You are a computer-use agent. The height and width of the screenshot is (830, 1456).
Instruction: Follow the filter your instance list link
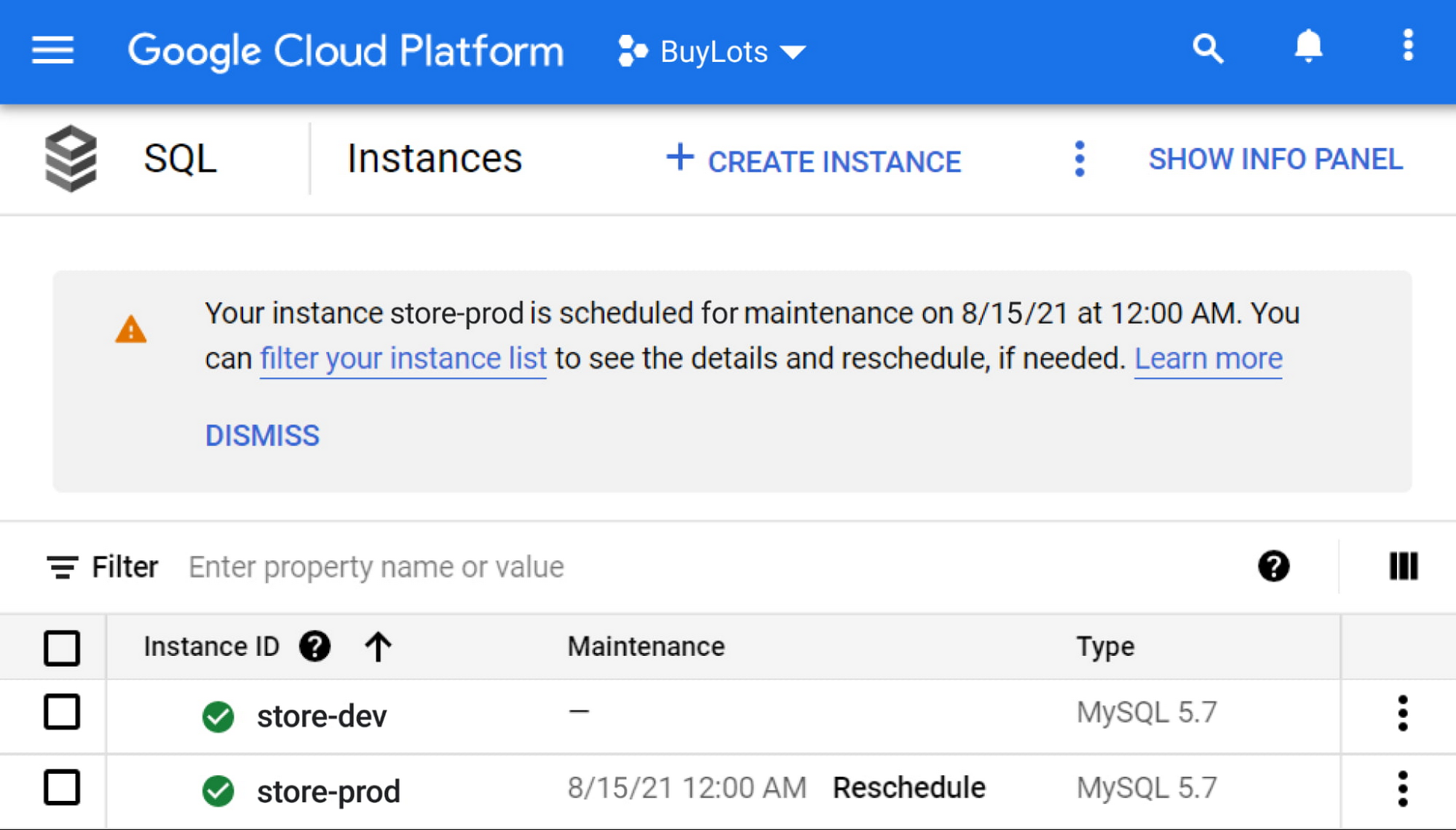click(x=403, y=359)
